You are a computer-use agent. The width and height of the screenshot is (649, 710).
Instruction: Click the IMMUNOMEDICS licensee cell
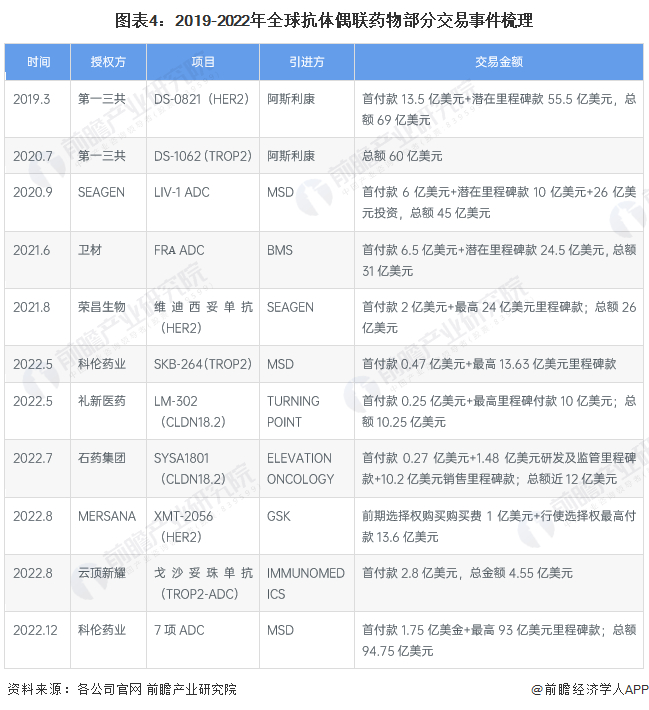(x=307, y=583)
